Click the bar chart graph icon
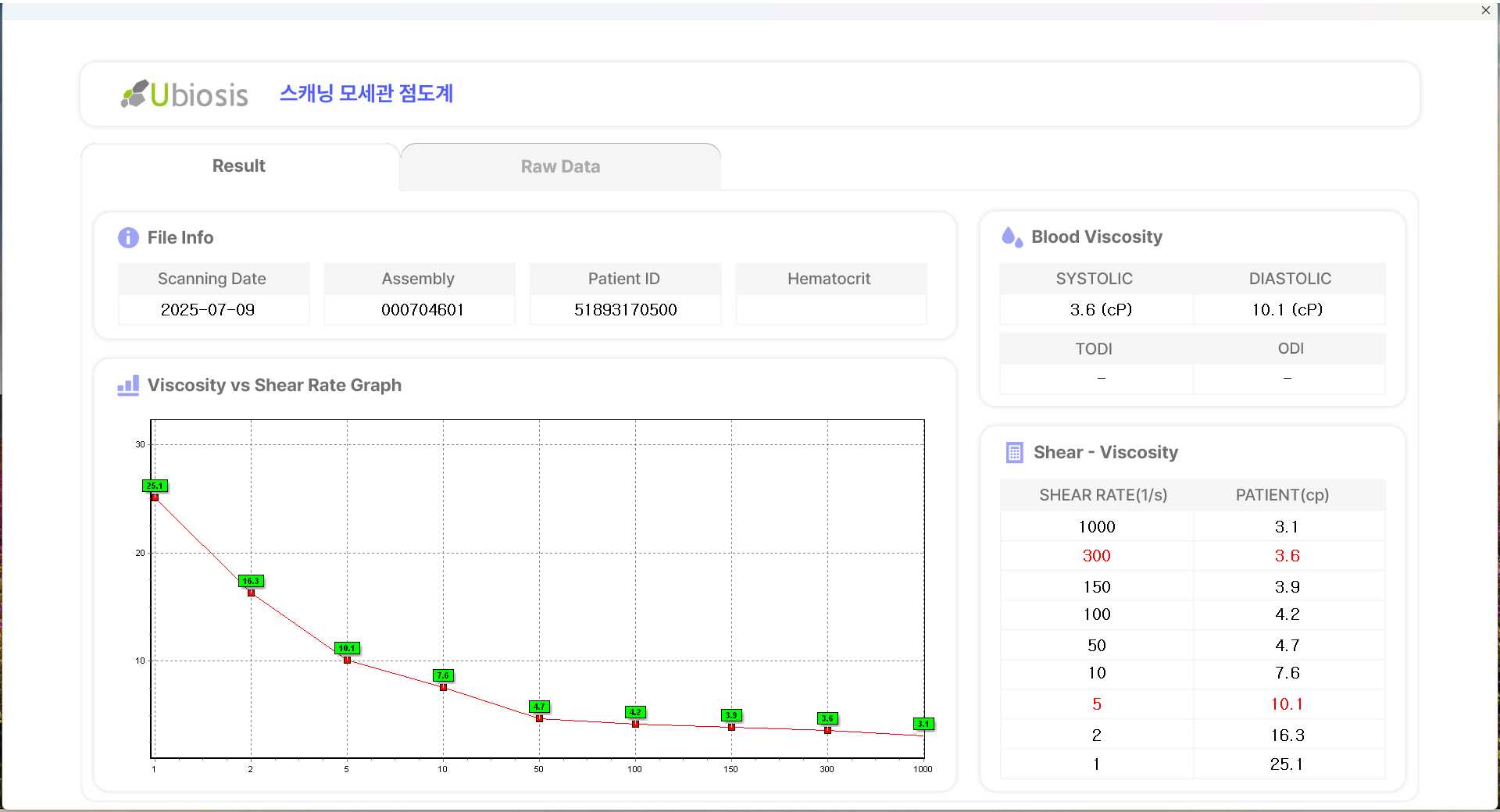 128,385
